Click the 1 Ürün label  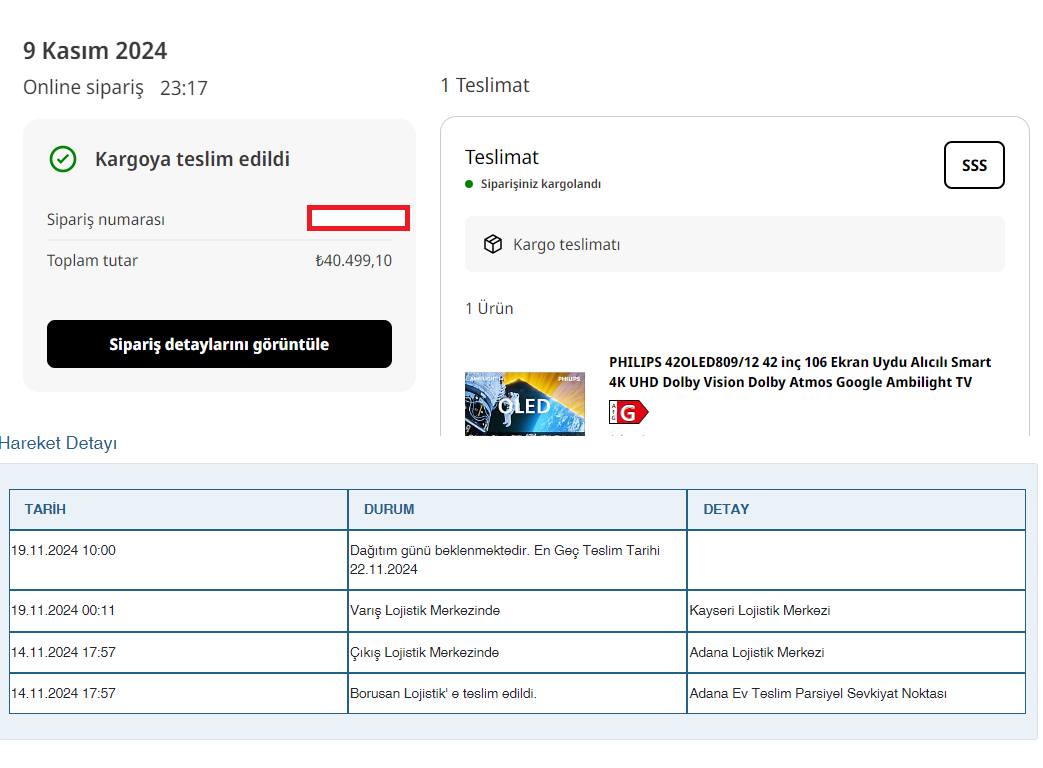[489, 309]
